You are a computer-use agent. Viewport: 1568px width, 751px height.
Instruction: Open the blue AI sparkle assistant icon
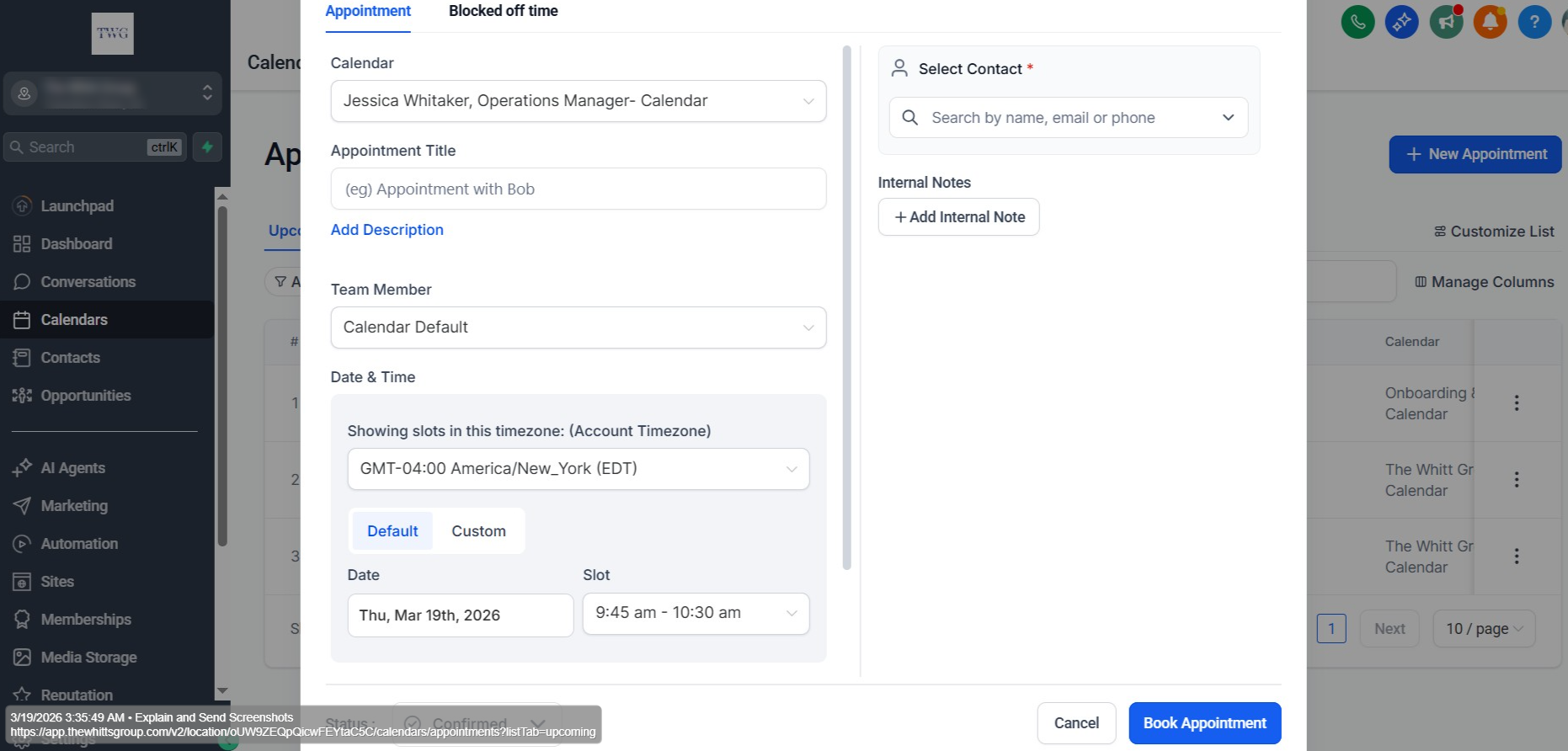click(1401, 22)
